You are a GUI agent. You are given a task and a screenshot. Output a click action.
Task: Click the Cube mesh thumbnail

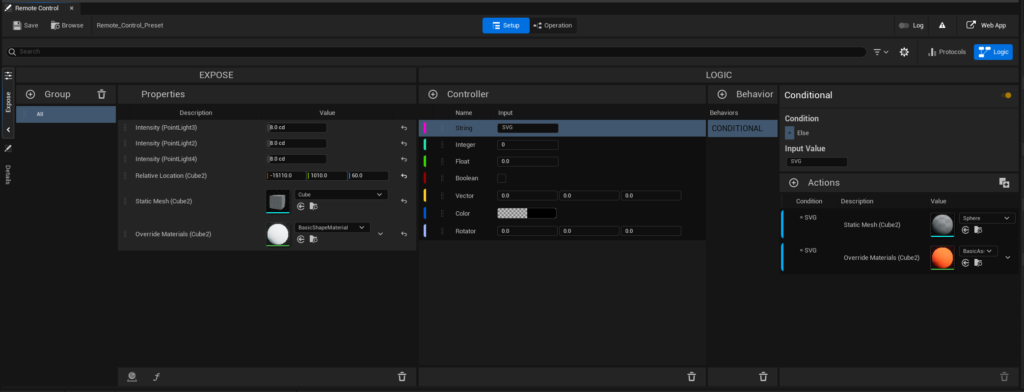278,201
